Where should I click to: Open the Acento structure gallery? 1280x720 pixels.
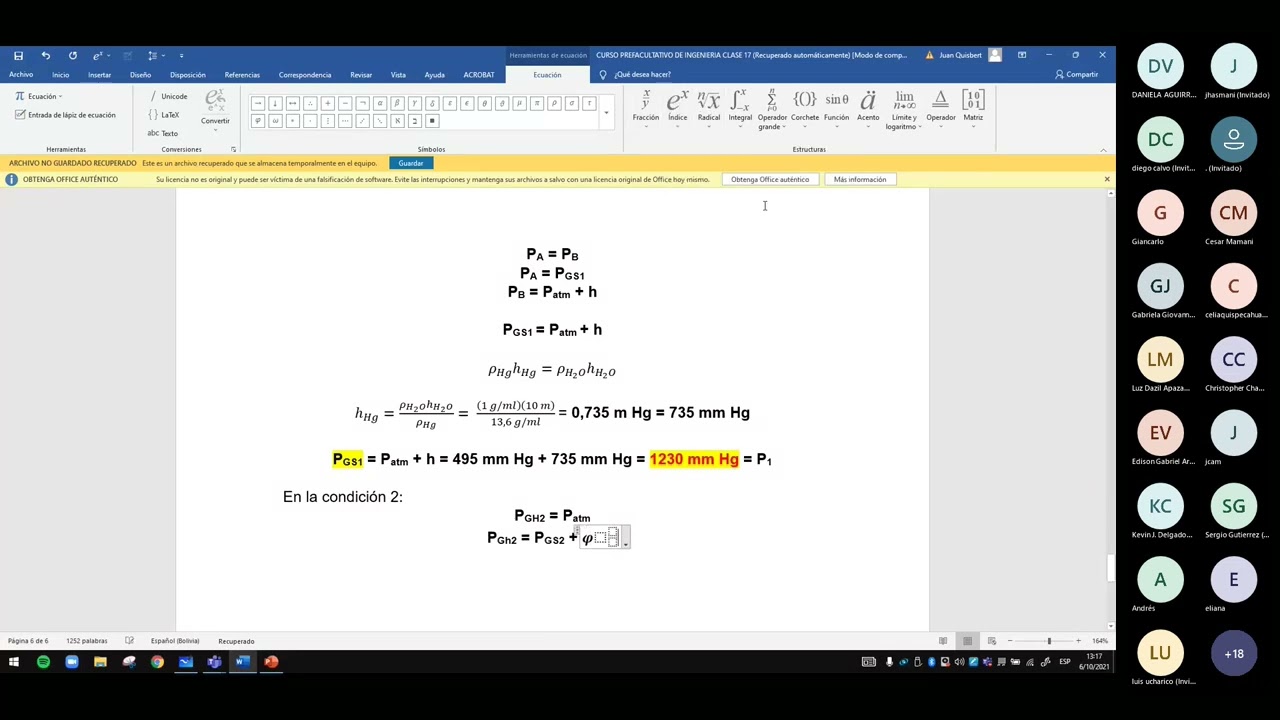click(x=868, y=109)
